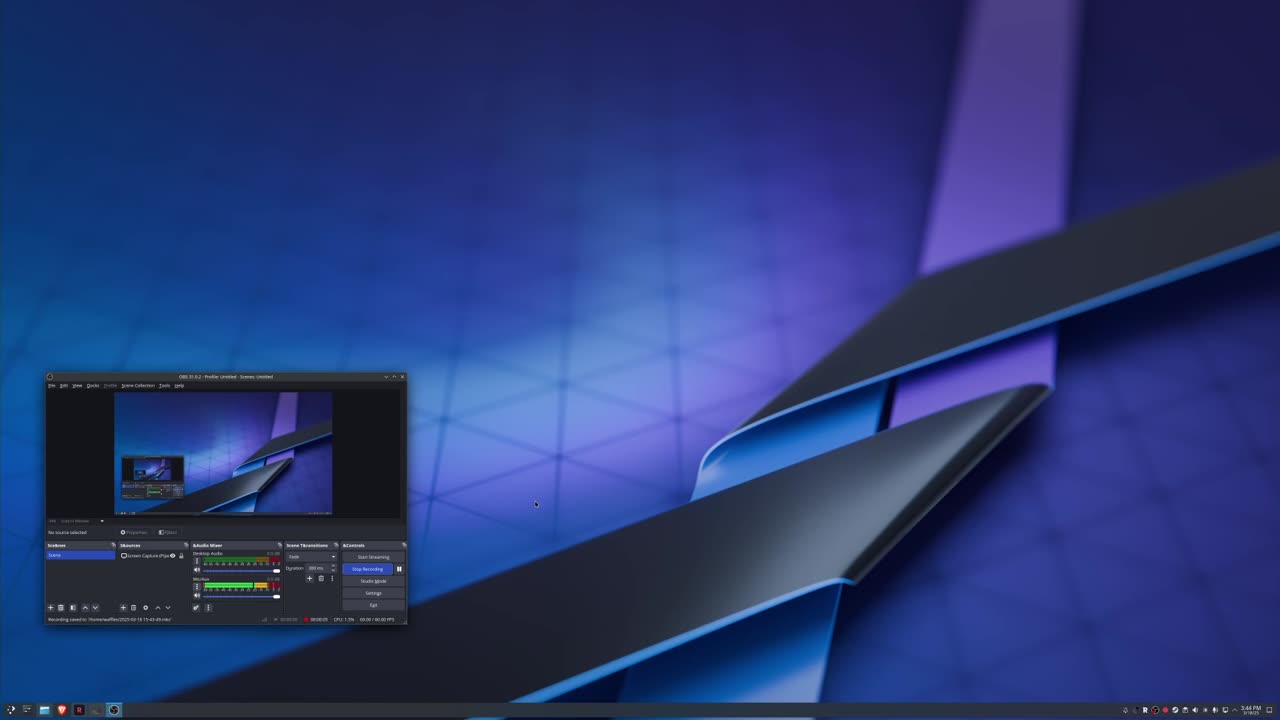Add a new source with plus icon
The height and width of the screenshot is (720, 1280).
[x=123, y=608]
